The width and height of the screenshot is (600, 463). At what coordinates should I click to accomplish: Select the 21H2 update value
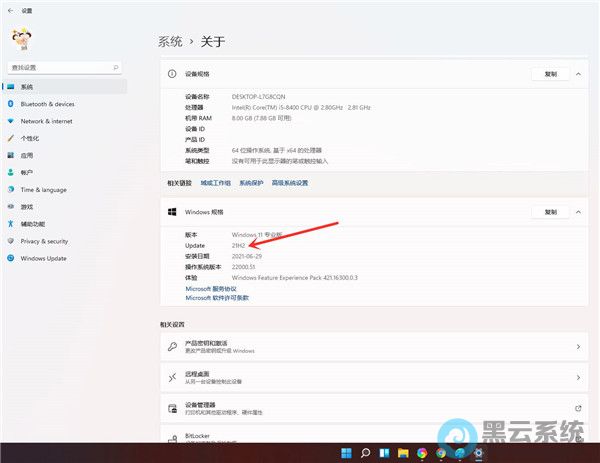point(238,246)
